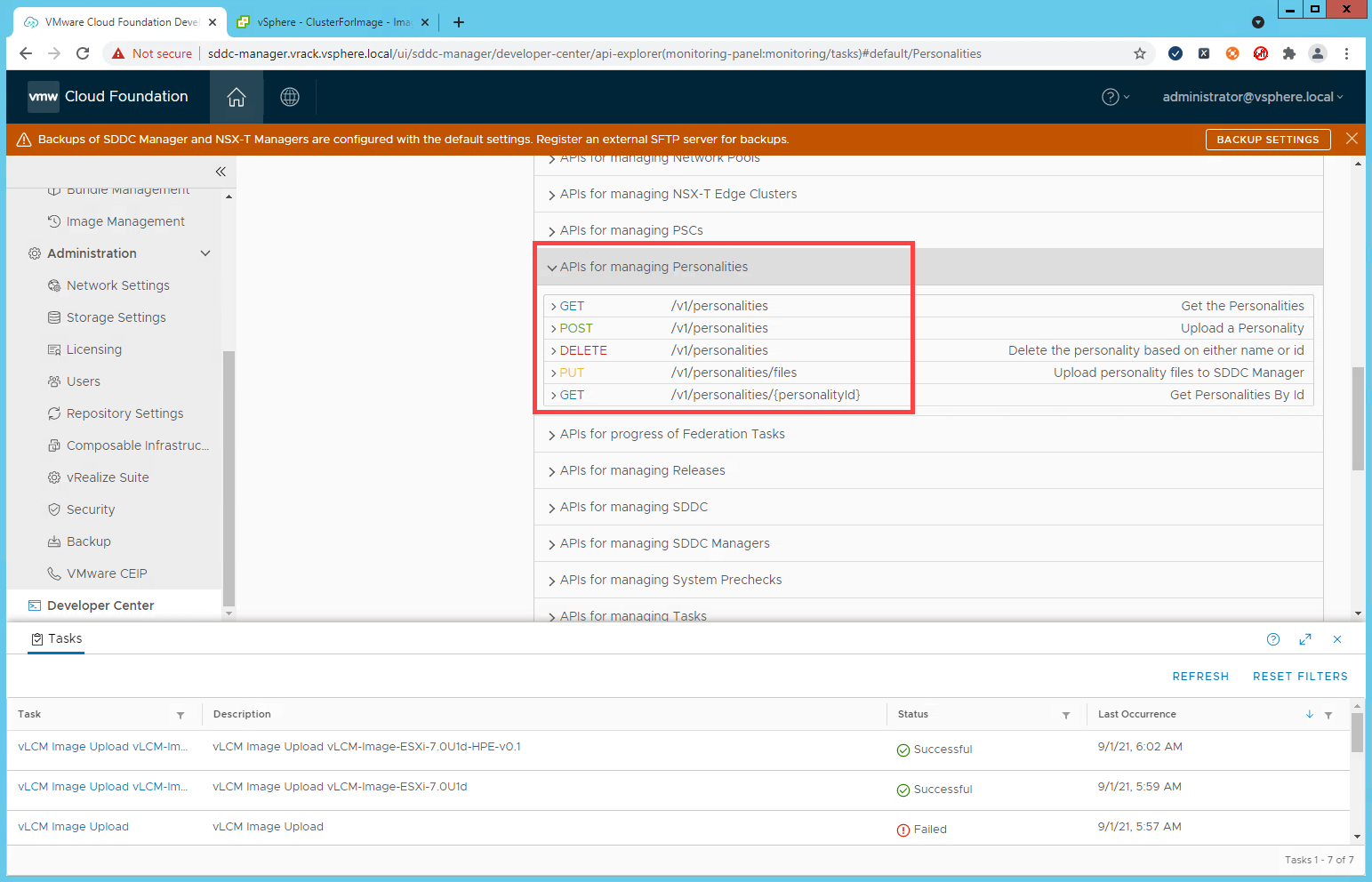Expand POST /v1/personalities row
The image size is (1372, 882).
click(928, 328)
